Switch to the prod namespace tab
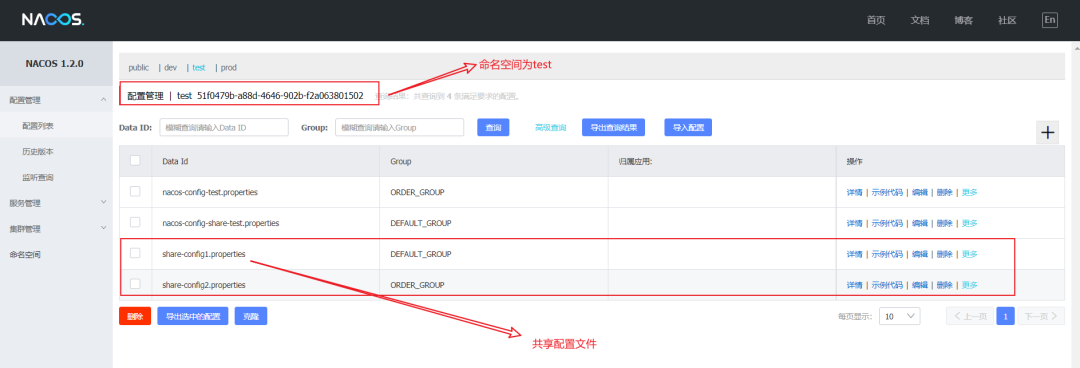1080x368 pixels. [229, 68]
